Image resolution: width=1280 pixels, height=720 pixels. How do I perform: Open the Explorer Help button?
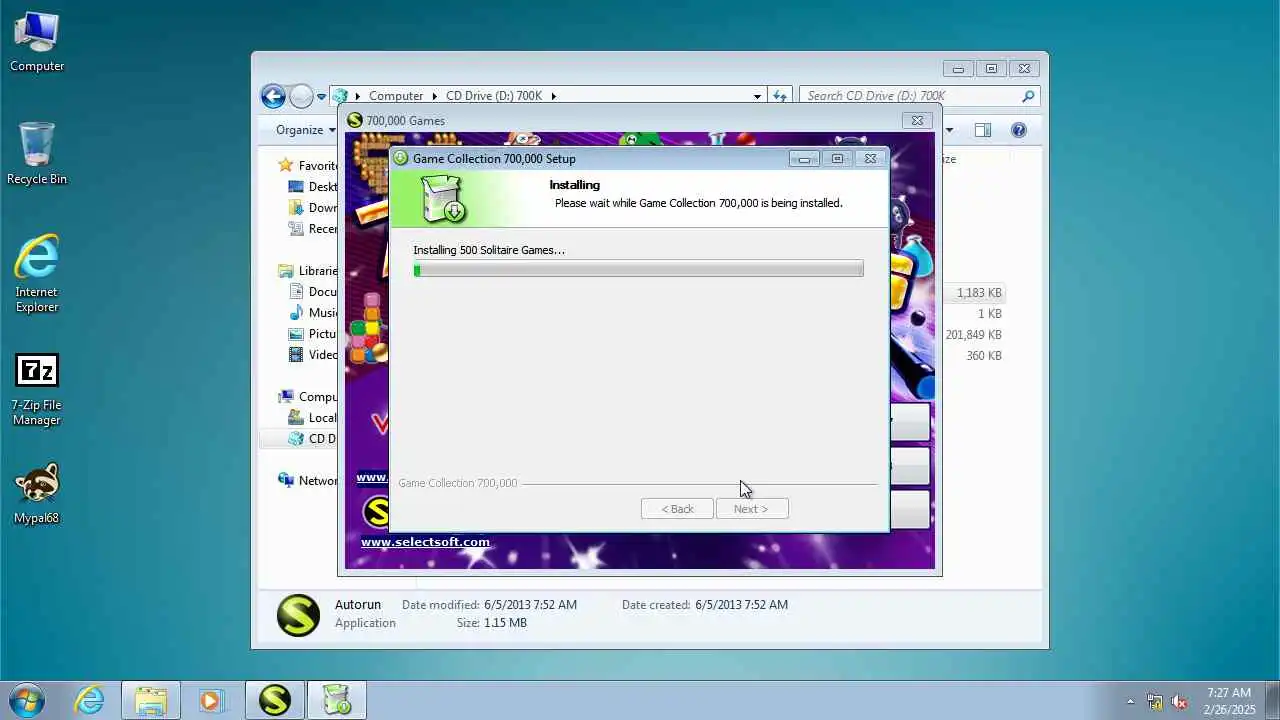tap(1019, 130)
